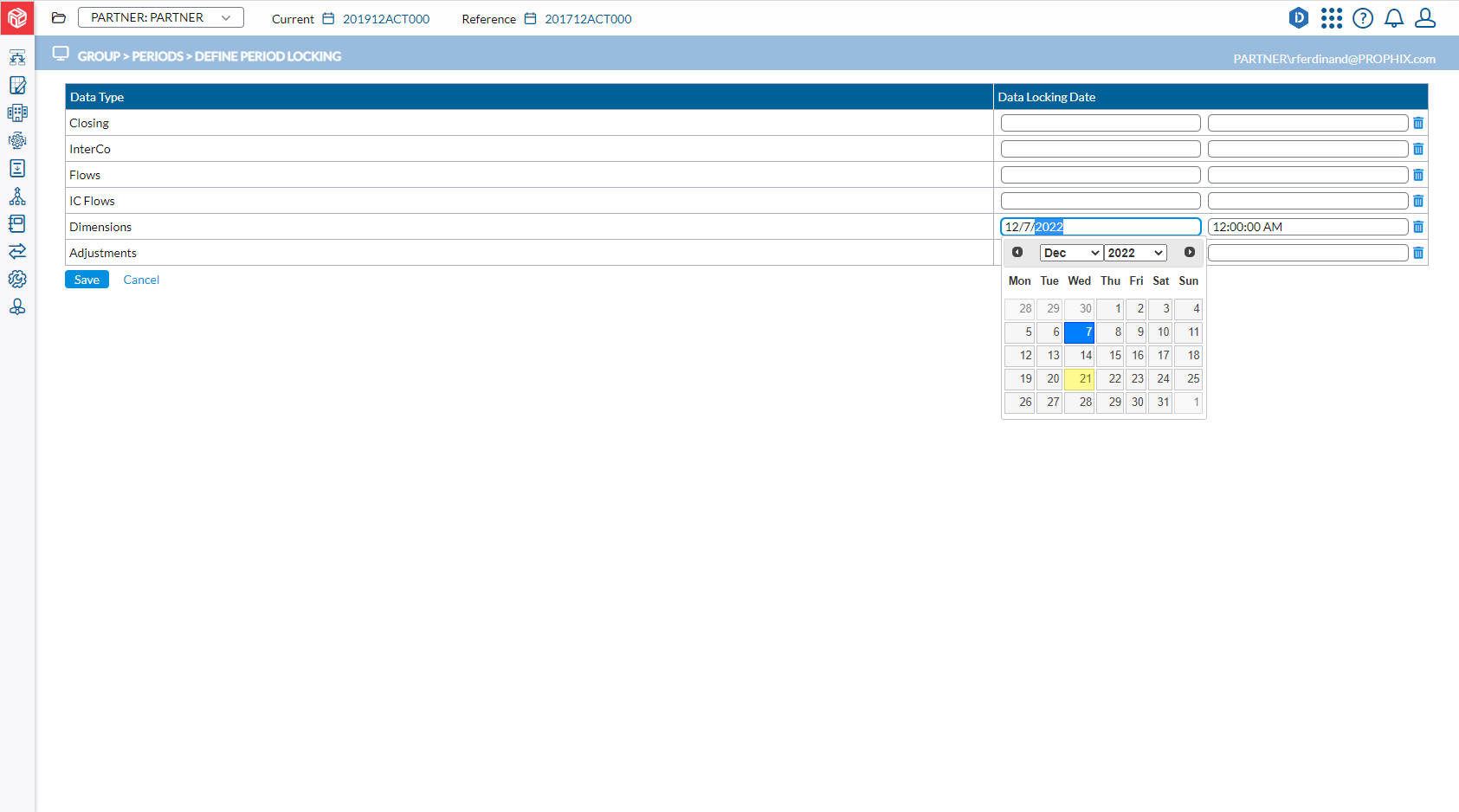Open the apps grid menu icon
This screenshot has height=812, width=1459.
point(1331,18)
